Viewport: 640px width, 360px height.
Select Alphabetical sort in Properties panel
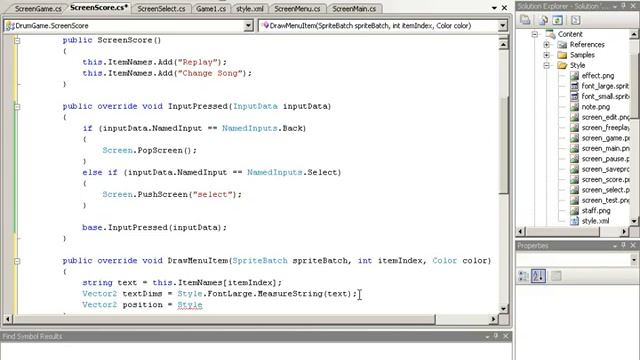(x=538, y=276)
